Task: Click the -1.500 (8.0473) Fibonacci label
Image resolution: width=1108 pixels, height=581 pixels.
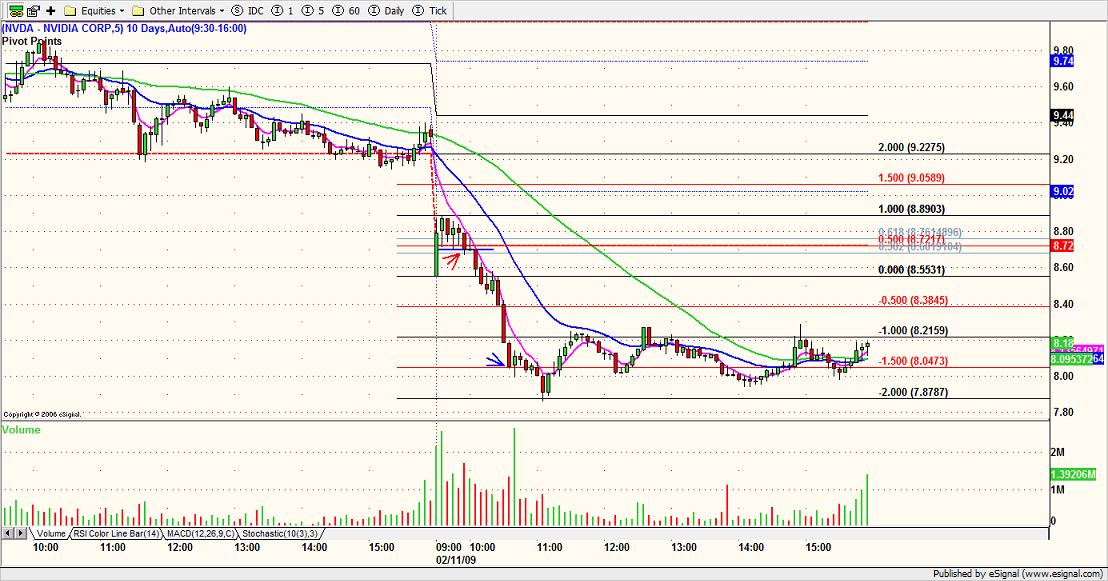Action: coord(913,360)
